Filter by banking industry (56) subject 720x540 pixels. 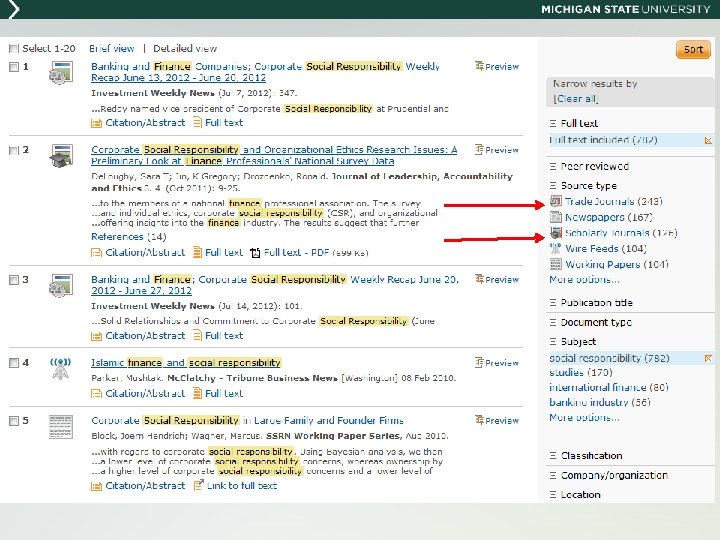600,402
